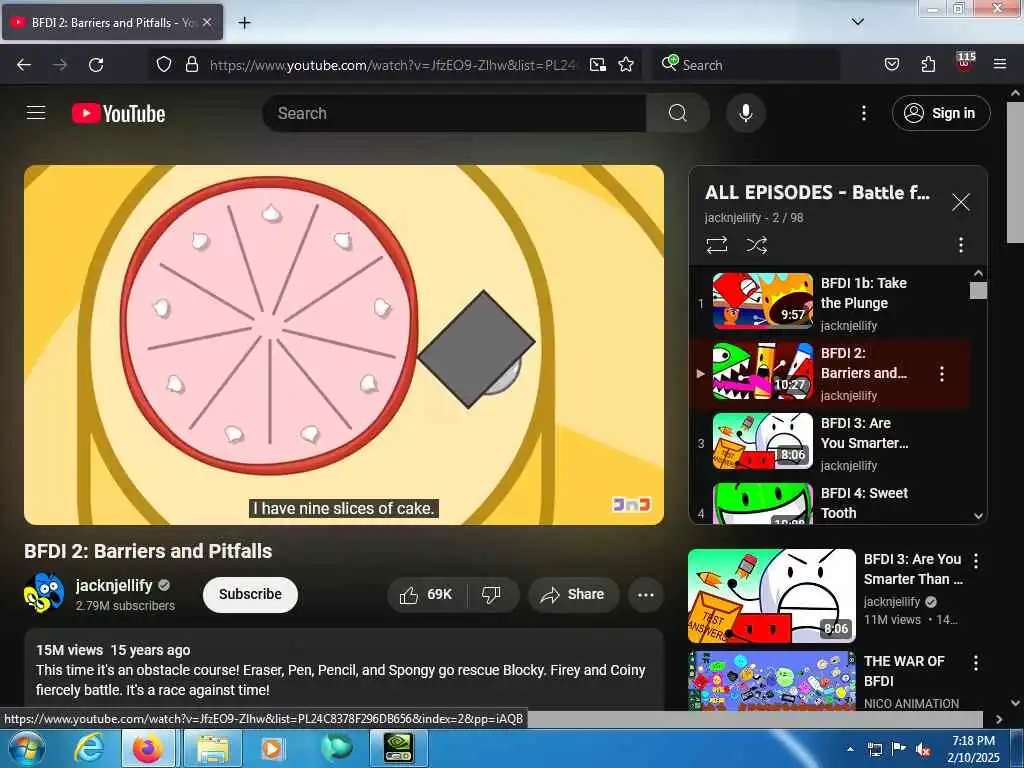This screenshot has width=1024, height=768.
Task: Open recommended BFDI 3 video thumbnail
Action: [x=771, y=596]
